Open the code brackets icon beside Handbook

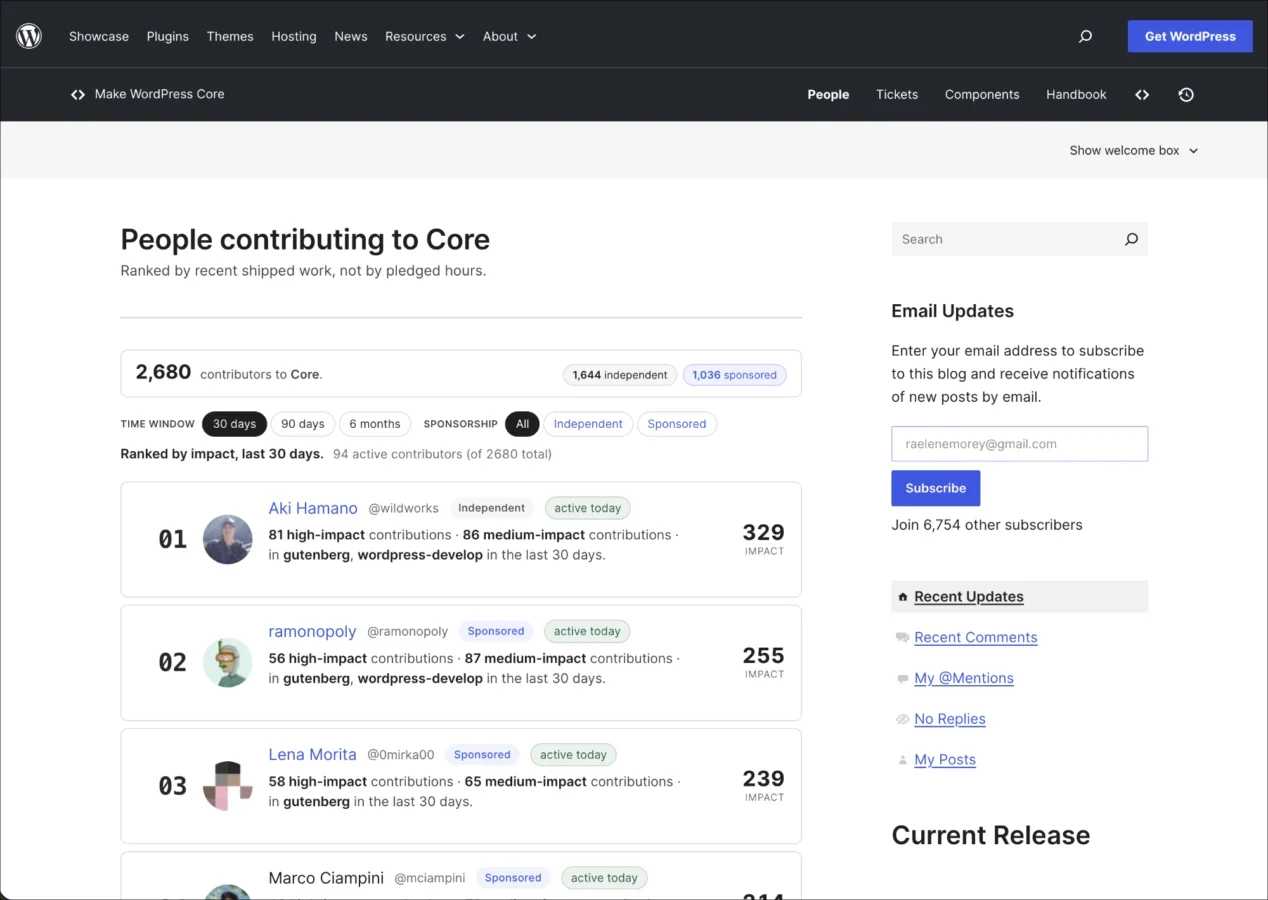tap(1142, 94)
